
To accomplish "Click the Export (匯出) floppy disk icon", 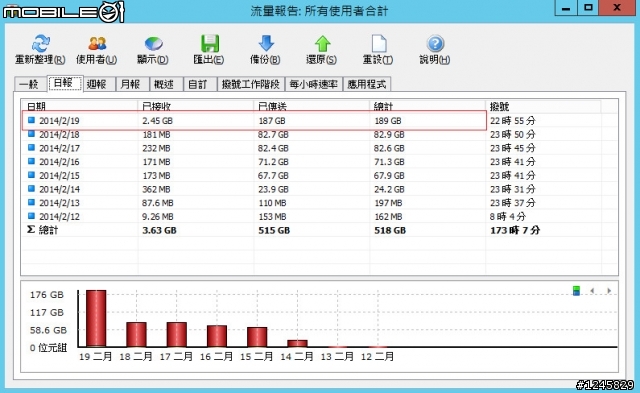I will click(x=209, y=43).
